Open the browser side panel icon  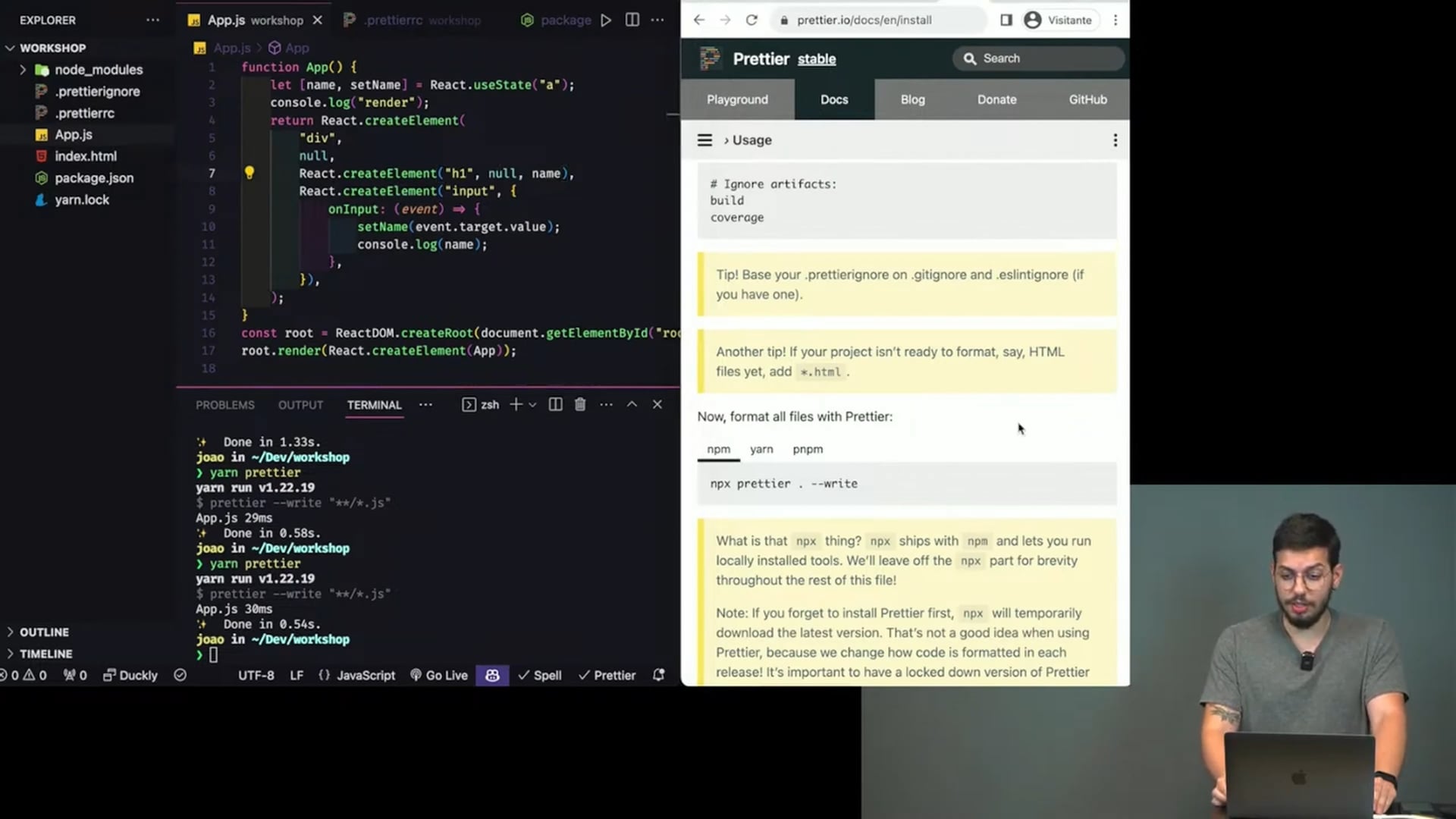point(1006,20)
